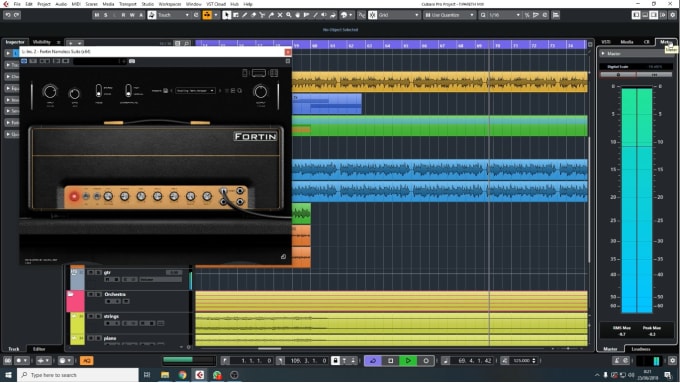
Task: Open the Auto-Scroll options arrow
Action: tap(216, 15)
